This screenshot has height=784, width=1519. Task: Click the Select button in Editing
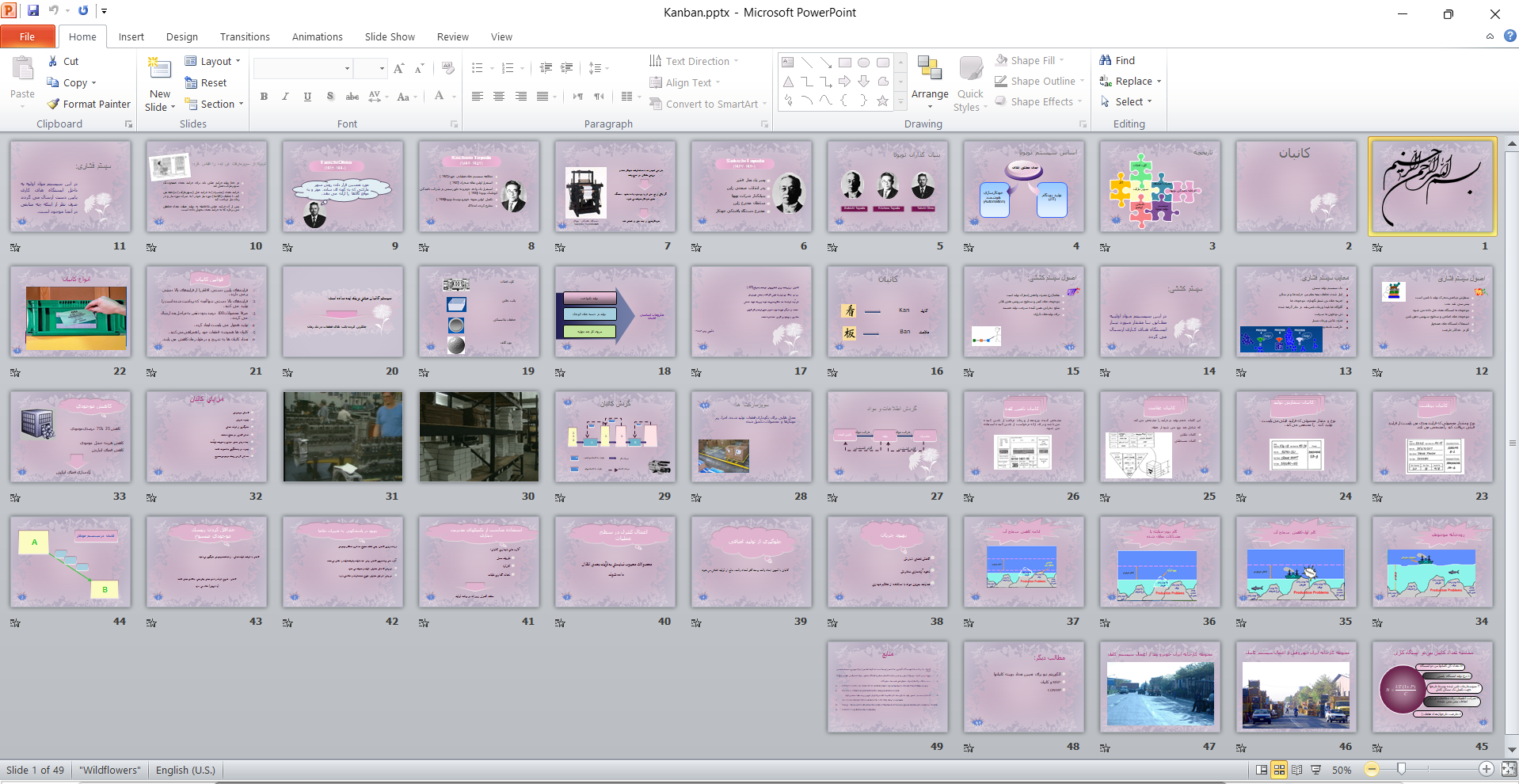1126,101
